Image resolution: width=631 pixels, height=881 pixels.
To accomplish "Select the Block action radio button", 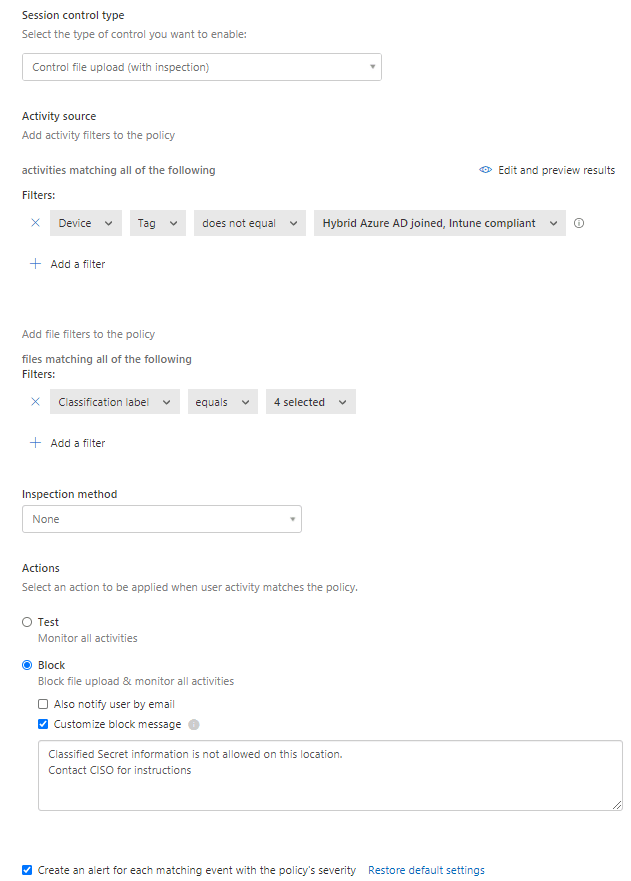I will click(x=27, y=665).
